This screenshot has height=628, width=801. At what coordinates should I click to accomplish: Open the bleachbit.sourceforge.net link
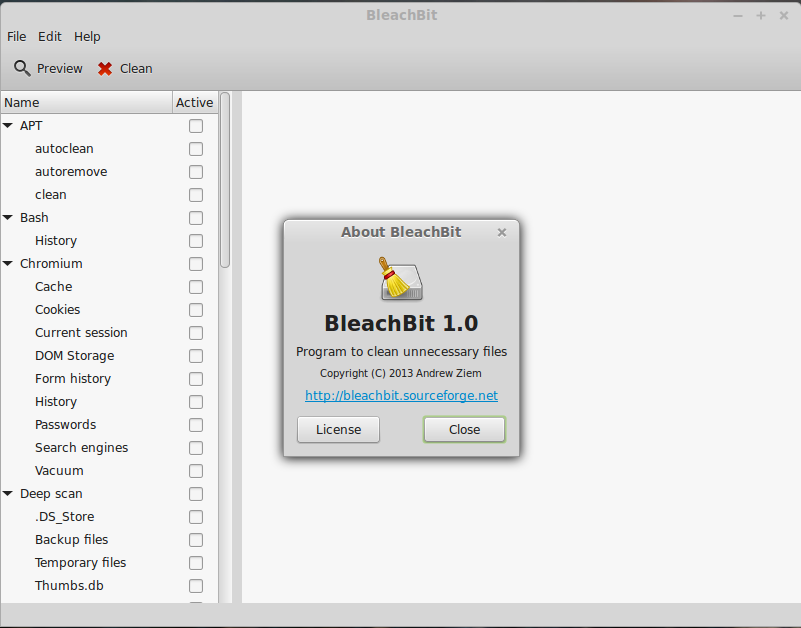(400, 395)
